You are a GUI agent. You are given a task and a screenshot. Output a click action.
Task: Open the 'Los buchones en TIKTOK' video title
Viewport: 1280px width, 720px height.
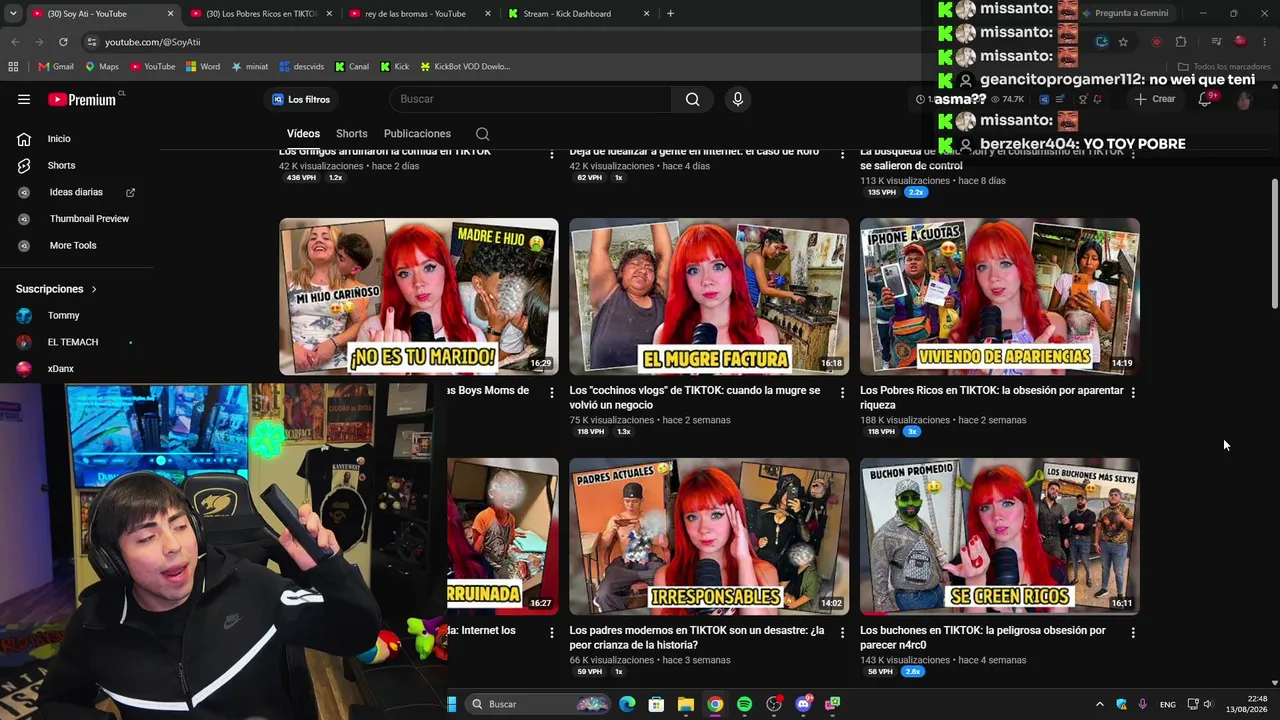point(982,638)
